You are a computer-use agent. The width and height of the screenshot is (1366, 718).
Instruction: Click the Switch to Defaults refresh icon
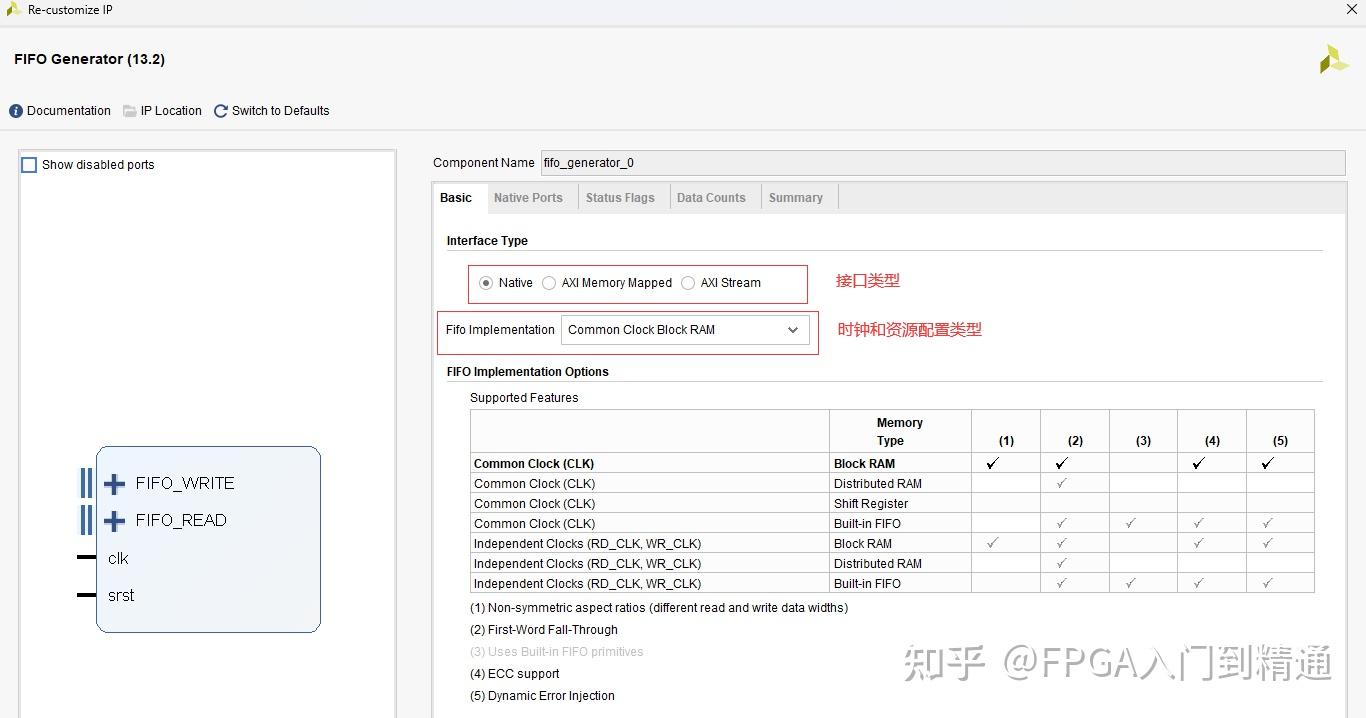point(221,111)
